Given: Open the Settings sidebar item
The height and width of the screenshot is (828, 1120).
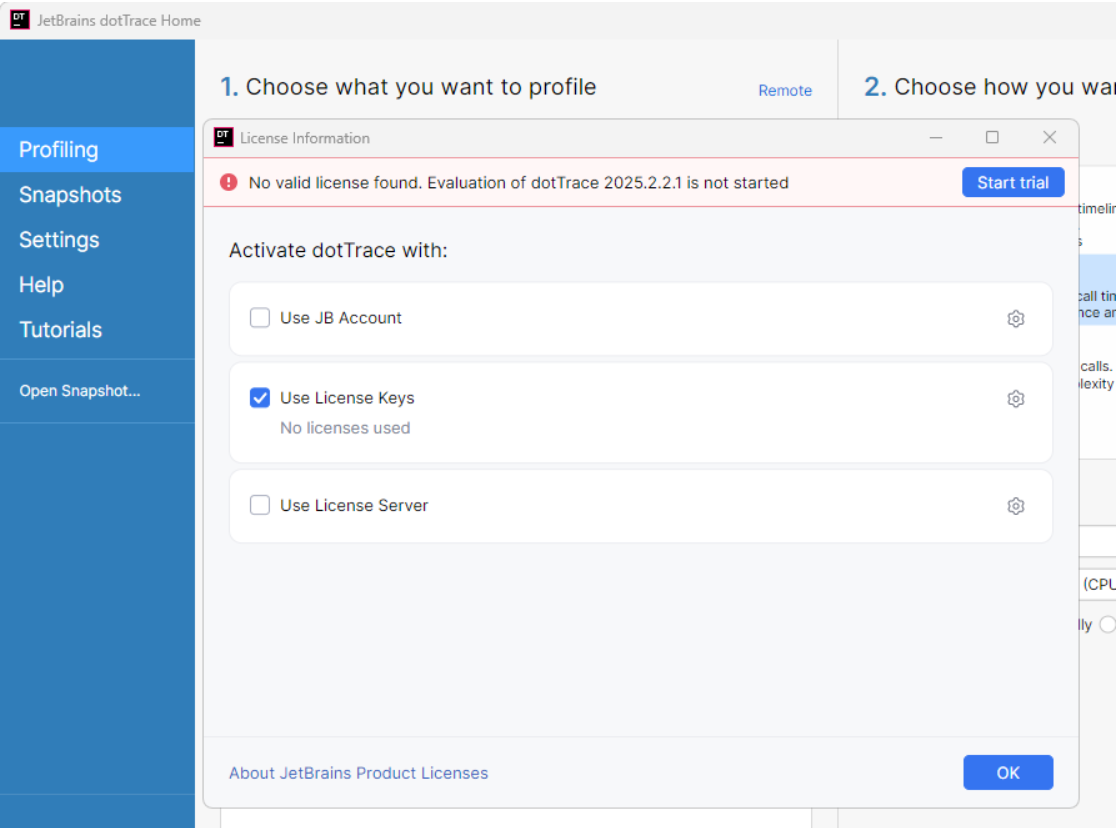Looking at the screenshot, I should [x=59, y=240].
